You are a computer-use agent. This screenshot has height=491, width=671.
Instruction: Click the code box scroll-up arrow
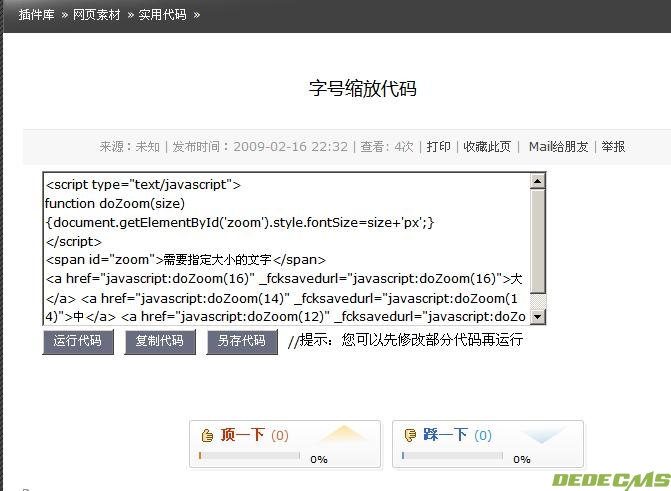(x=537, y=181)
